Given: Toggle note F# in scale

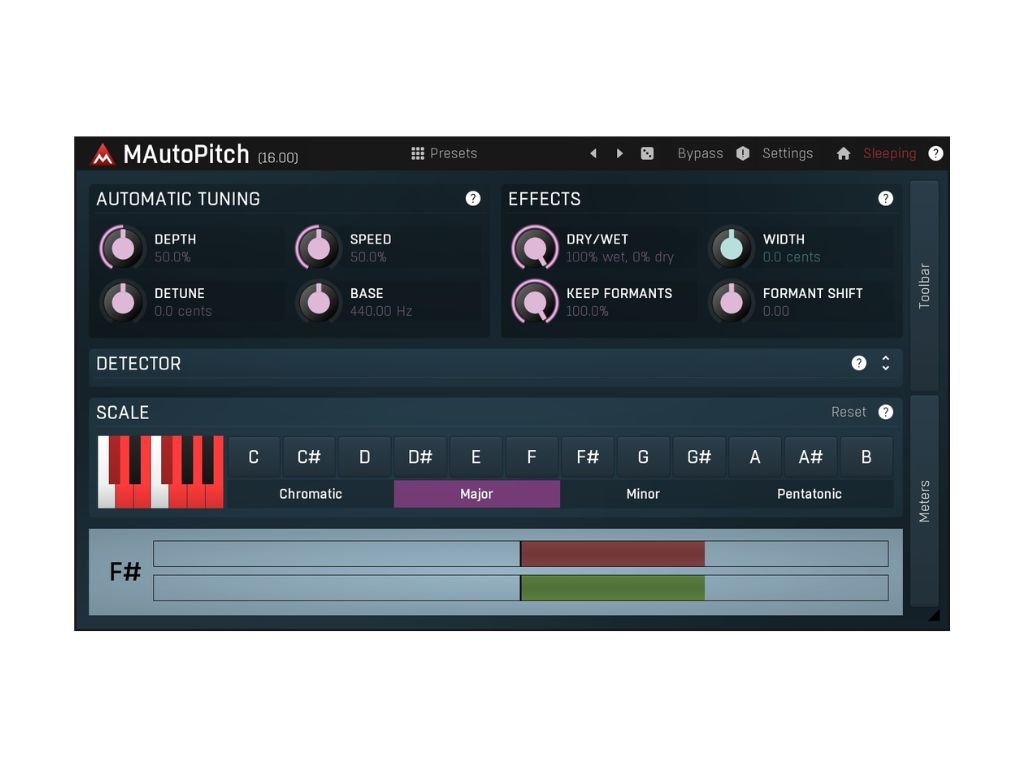Looking at the screenshot, I should coord(588,457).
